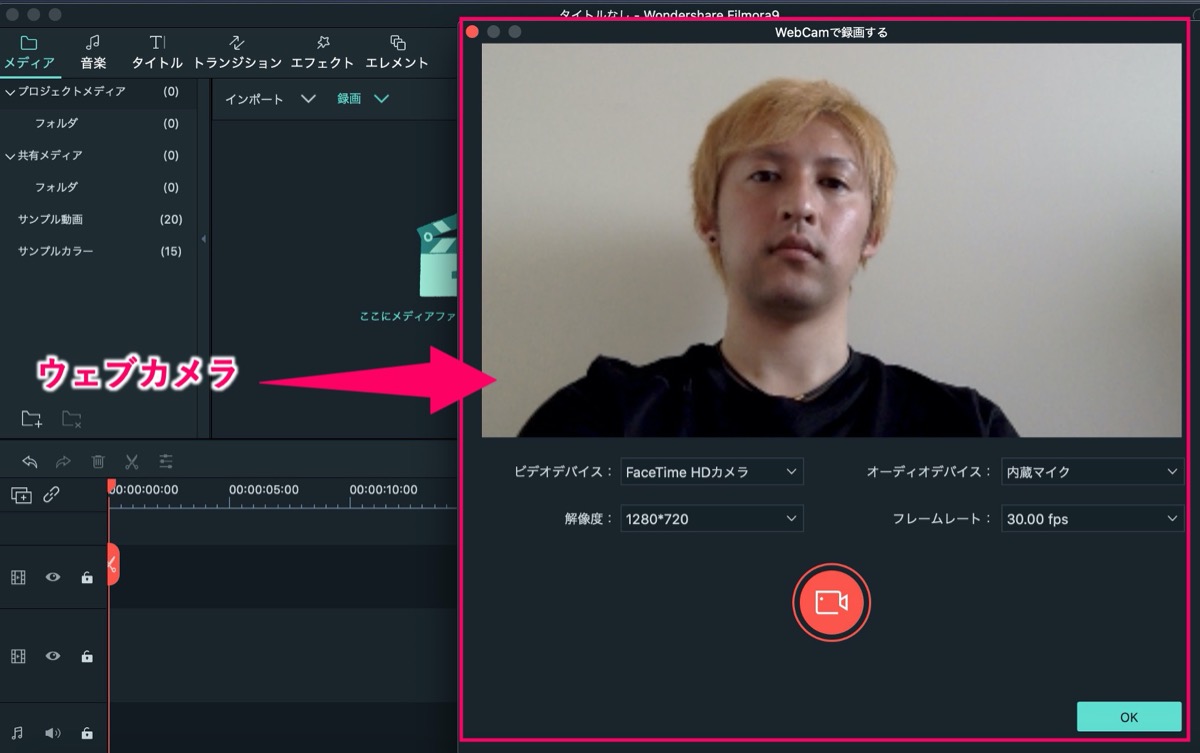Lock the audio track
This screenshot has width=1200, height=753.
[x=87, y=733]
